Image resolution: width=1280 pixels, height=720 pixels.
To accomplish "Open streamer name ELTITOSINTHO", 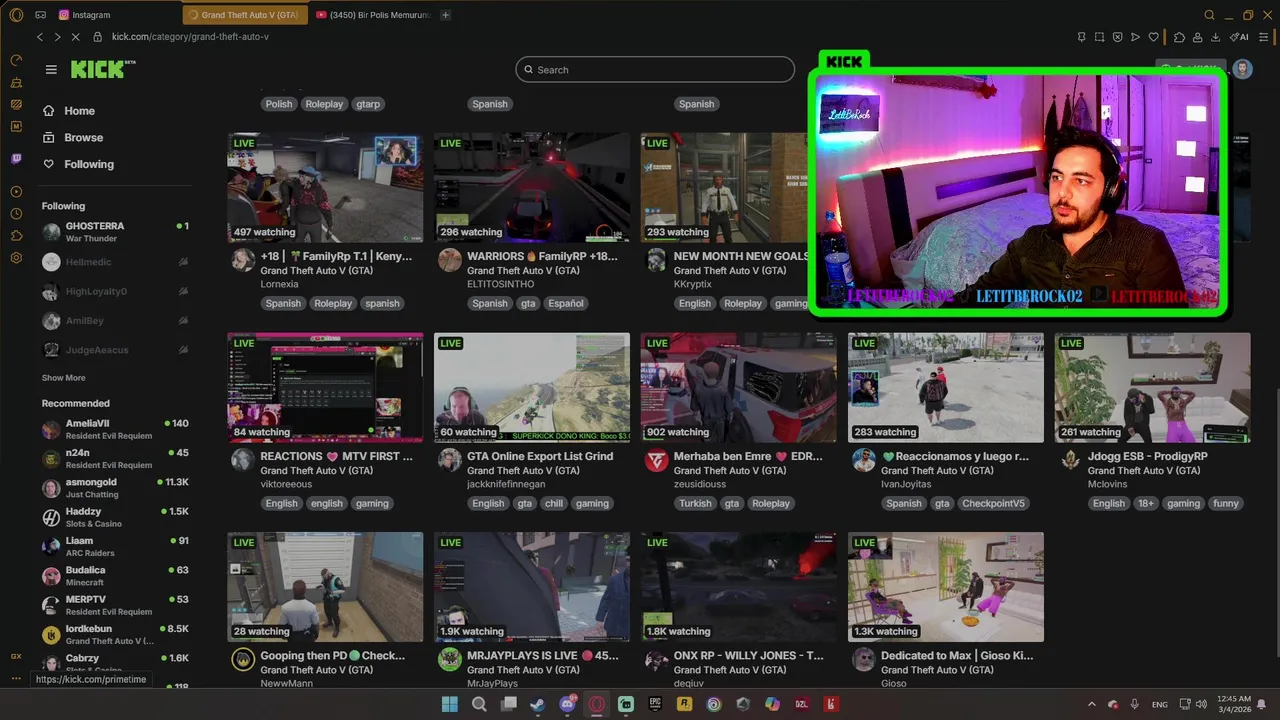I will coord(502,284).
